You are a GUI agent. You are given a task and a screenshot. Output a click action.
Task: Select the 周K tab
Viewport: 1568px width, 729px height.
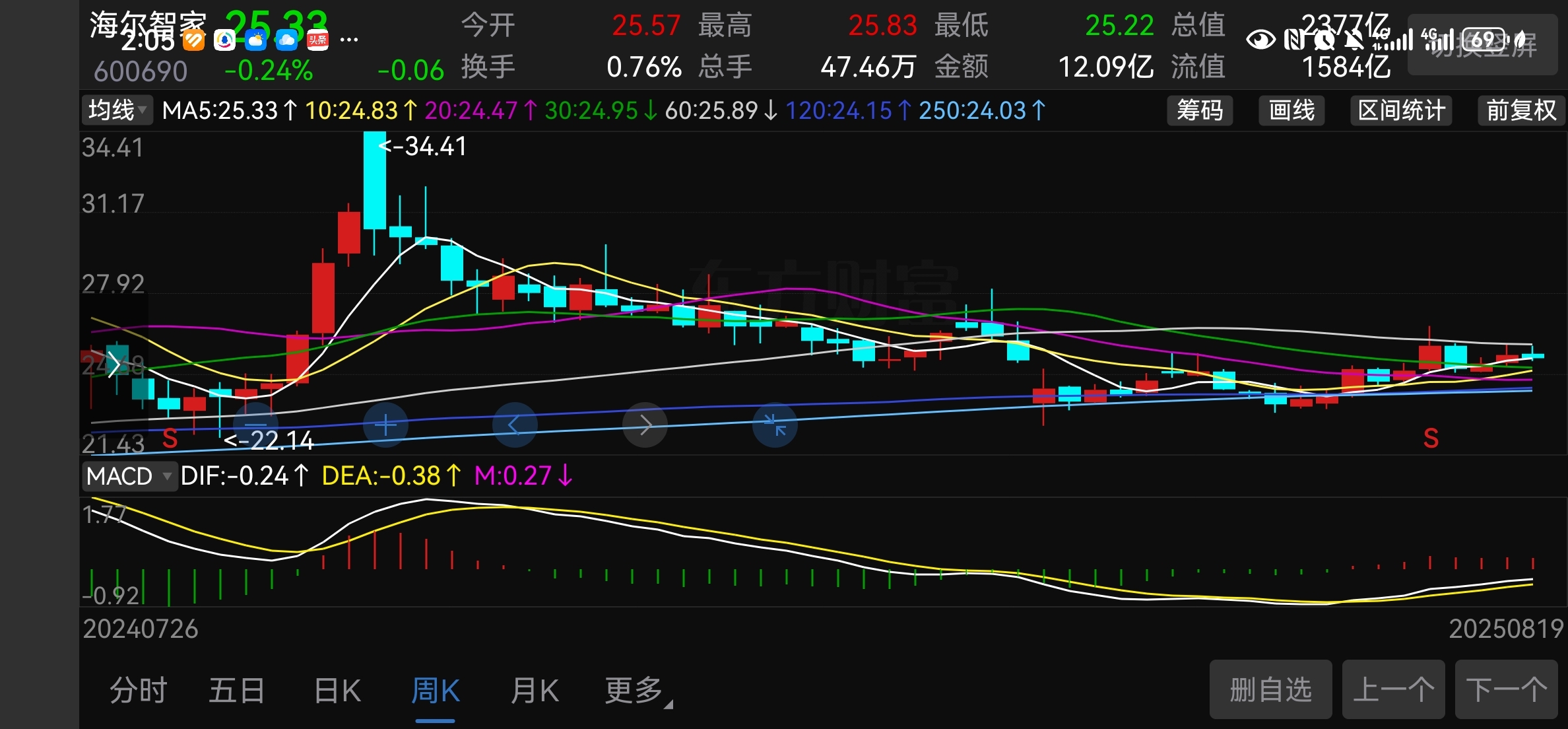435,691
